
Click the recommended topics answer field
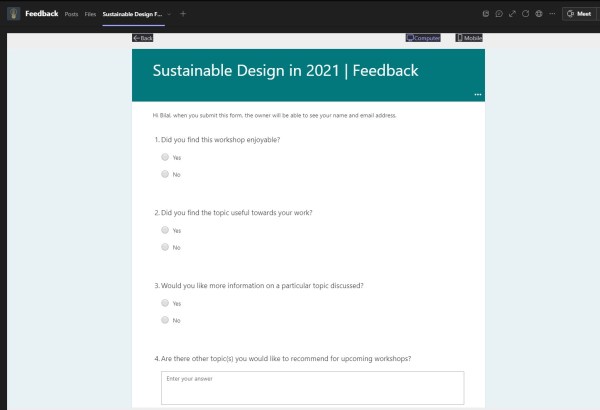click(x=312, y=387)
